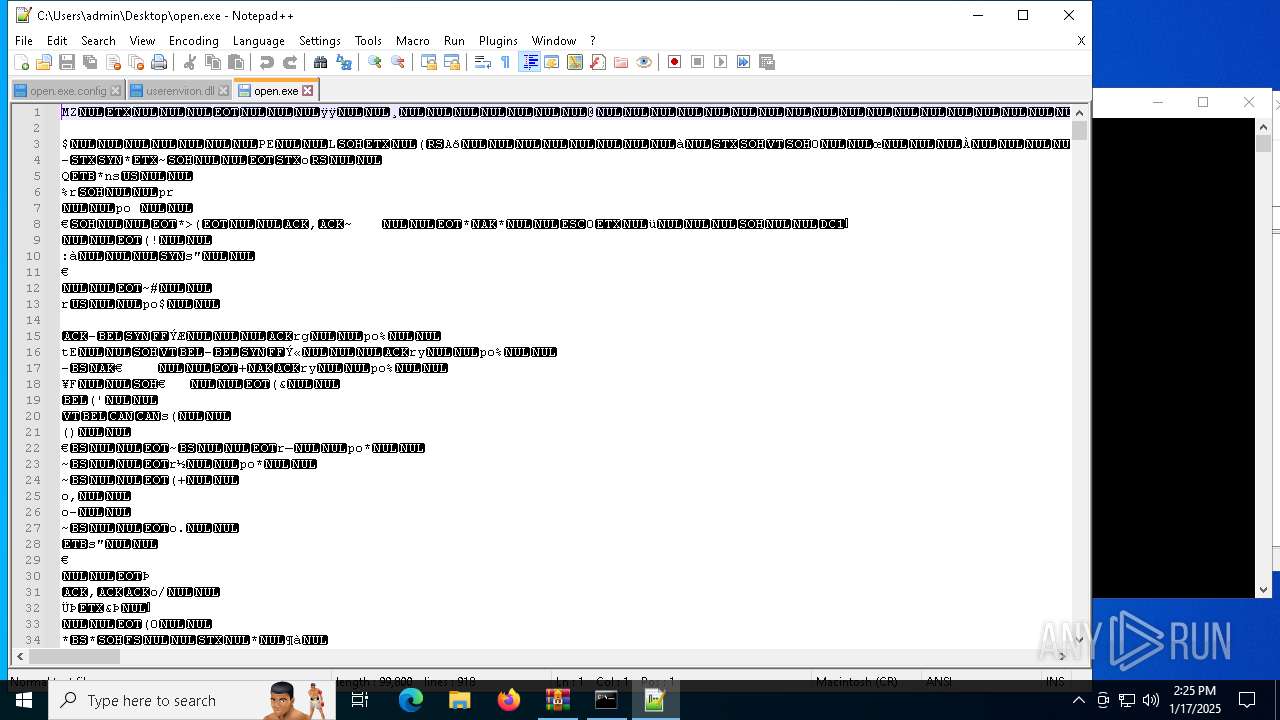Toggle synchronize vertical scrolling icon

coord(429,62)
